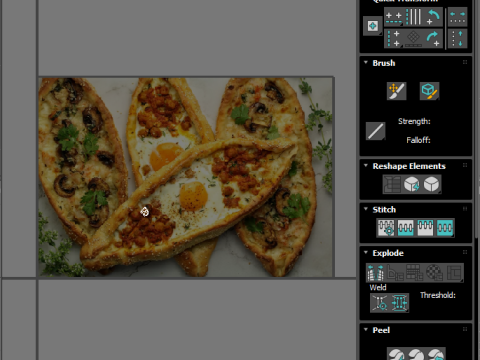This screenshot has width=480, height=360.
Task: Click Relax Until Flat icon
Action: coord(412,184)
